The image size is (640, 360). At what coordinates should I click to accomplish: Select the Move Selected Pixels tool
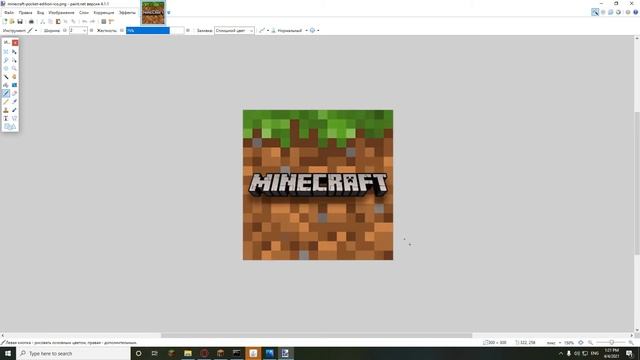coord(14,52)
